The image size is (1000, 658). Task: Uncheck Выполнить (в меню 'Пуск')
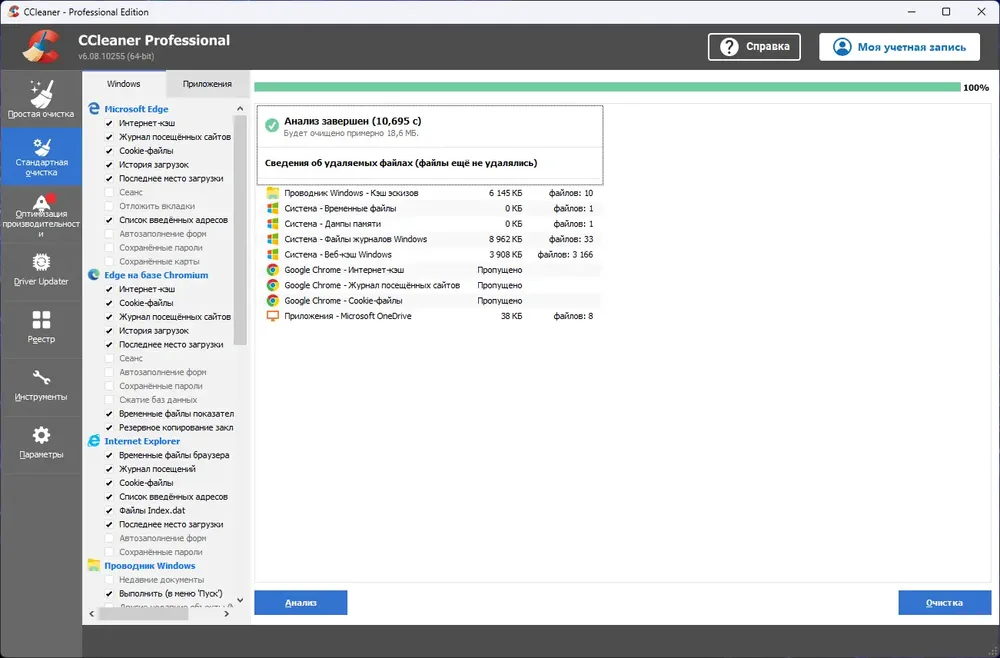[109, 594]
